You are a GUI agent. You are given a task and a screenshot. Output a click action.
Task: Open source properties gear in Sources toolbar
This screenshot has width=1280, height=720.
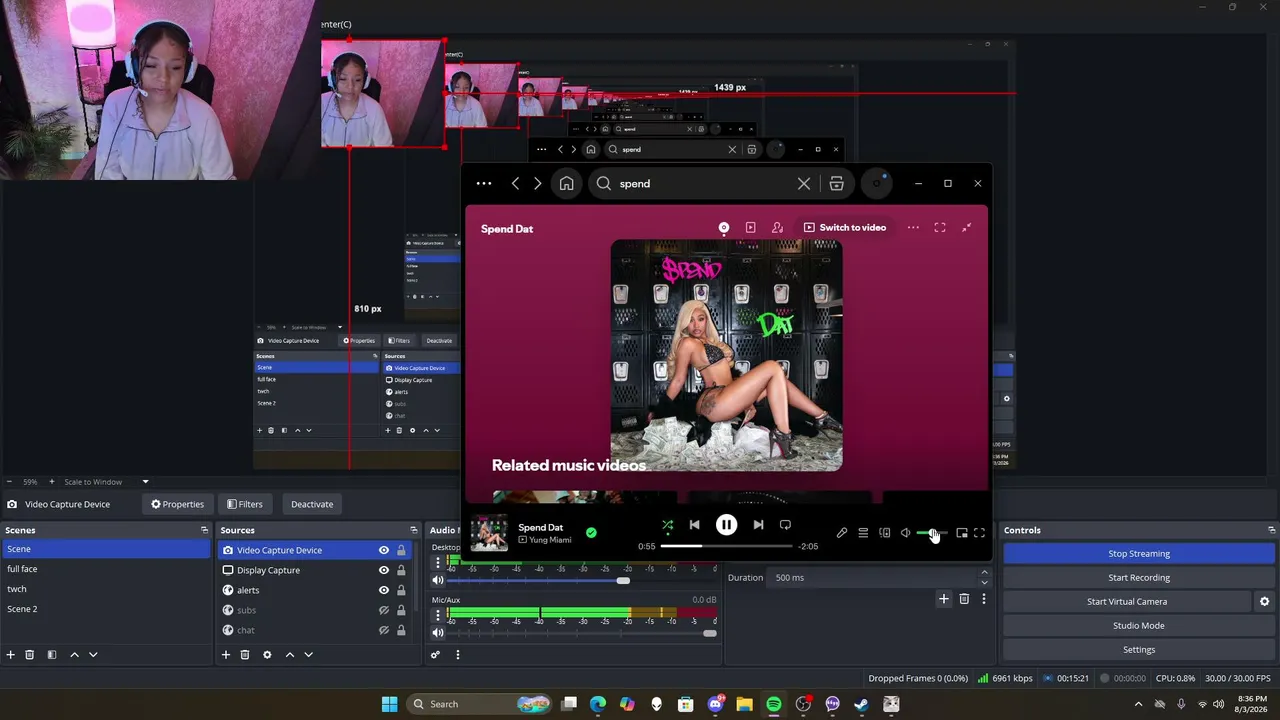pos(267,655)
